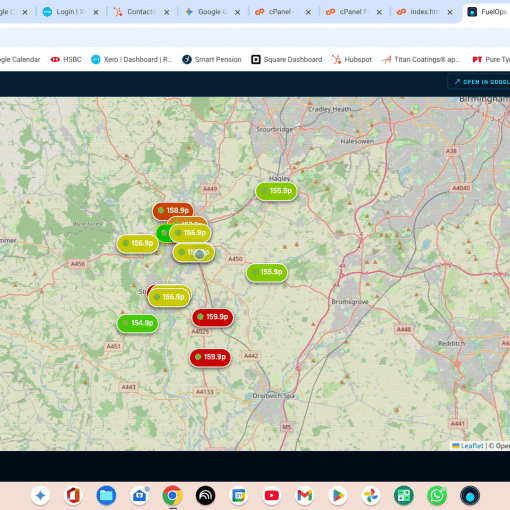Close the cPanel F tab
This screenshot has height=510, width=510.
379,12
